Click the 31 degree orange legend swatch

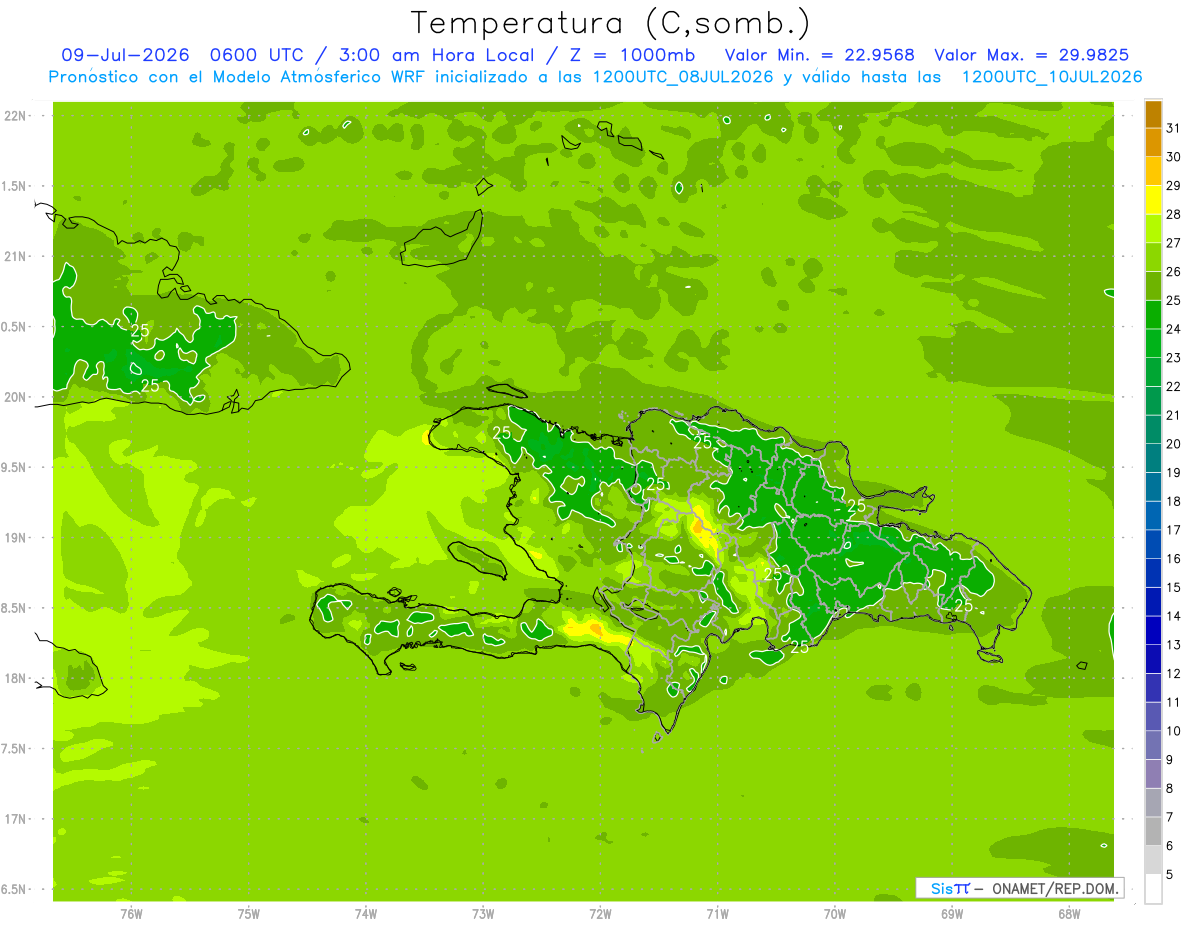pyautogui.click(x=1153, y=115)
